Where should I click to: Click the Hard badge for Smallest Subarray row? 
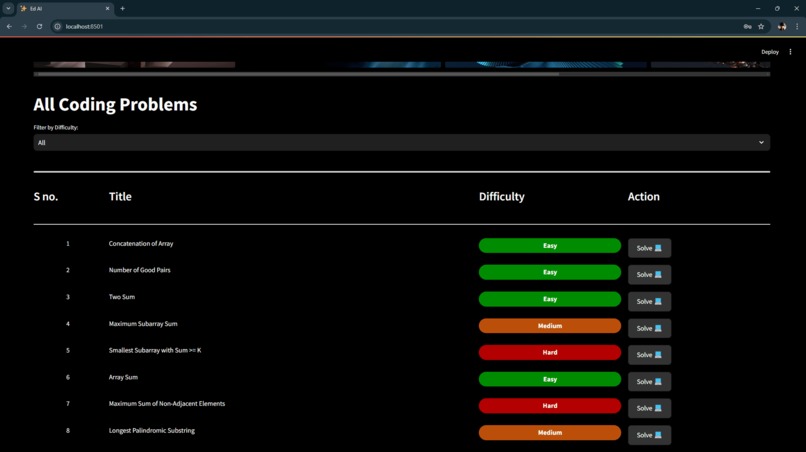[x=549, y=352]
